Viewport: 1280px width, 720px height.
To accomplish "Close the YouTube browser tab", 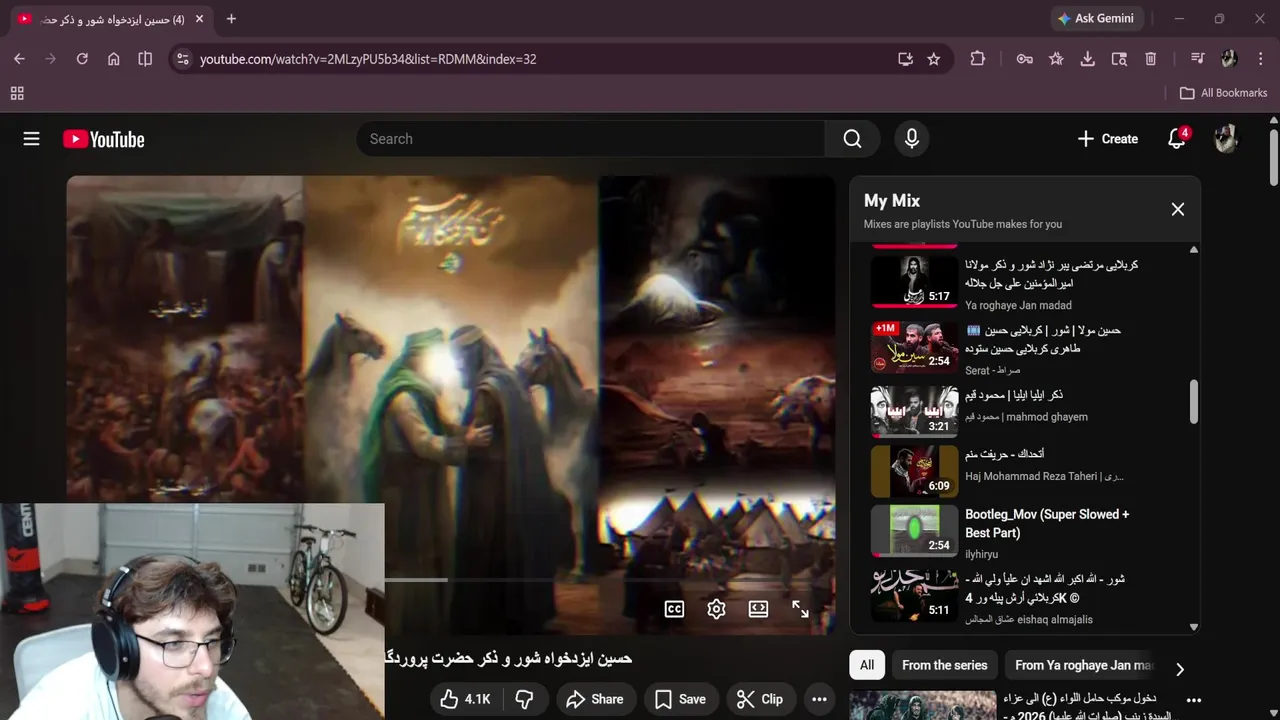I will (199, 19).
